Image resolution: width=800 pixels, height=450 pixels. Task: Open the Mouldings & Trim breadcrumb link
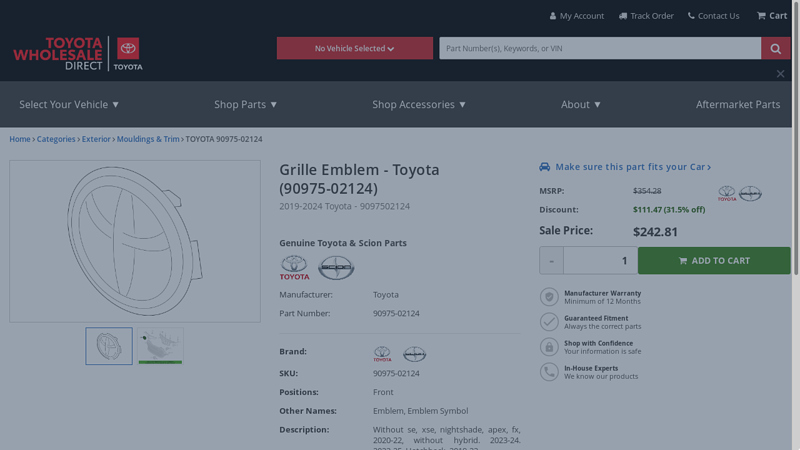coord(148,139)
